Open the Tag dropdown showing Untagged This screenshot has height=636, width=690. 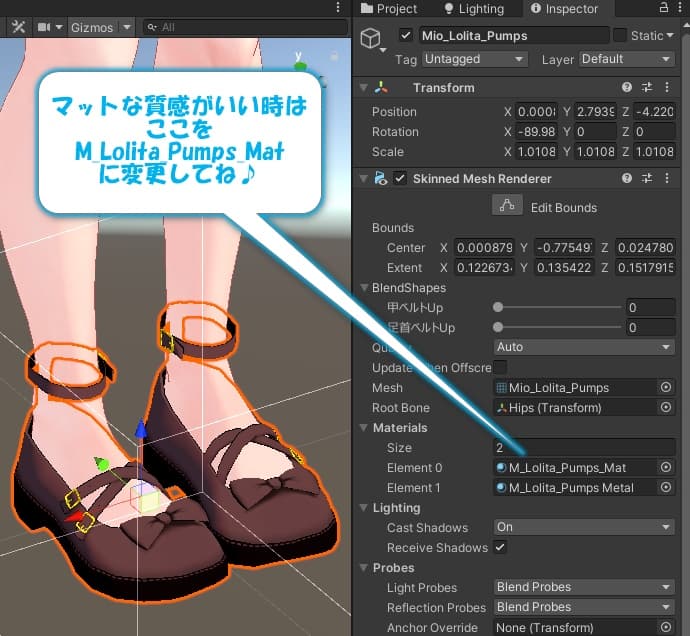click(x=474, y=60)
